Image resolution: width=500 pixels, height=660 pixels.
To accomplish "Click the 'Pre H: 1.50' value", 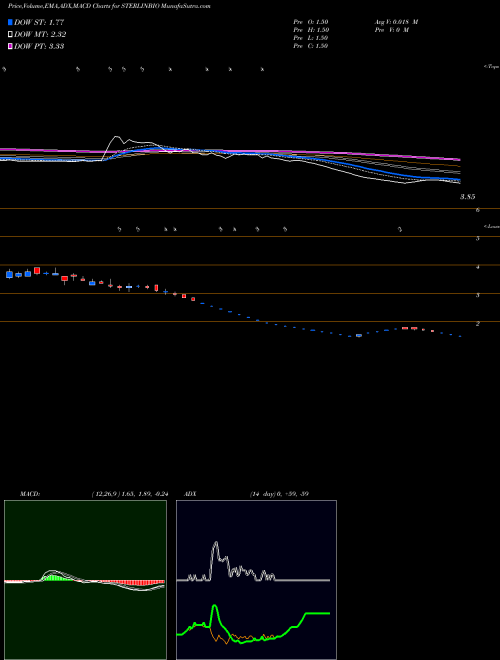I will (x=311, y=30).
